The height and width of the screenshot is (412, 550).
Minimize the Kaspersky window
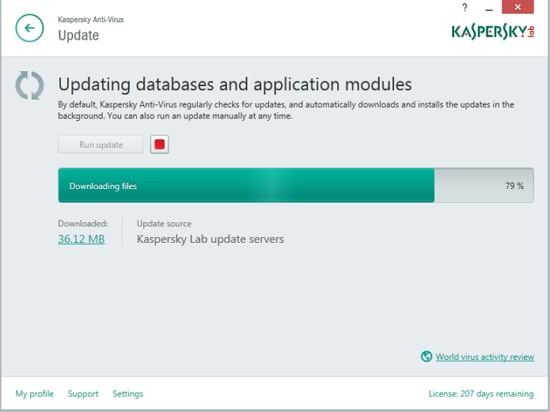pyautogui.click(x=489, y=7)
